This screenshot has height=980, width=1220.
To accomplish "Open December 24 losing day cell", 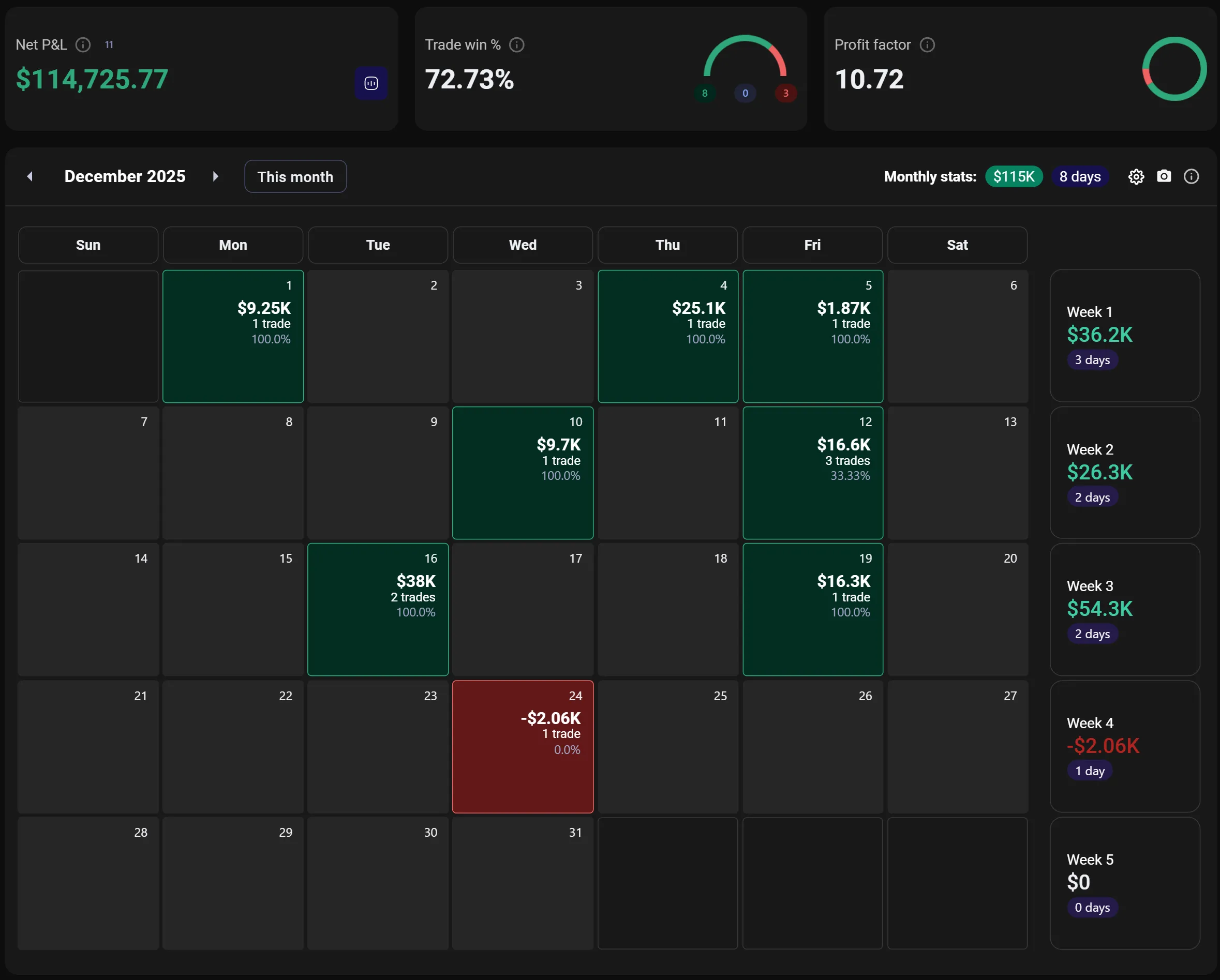I will click(x=522, y=746).
